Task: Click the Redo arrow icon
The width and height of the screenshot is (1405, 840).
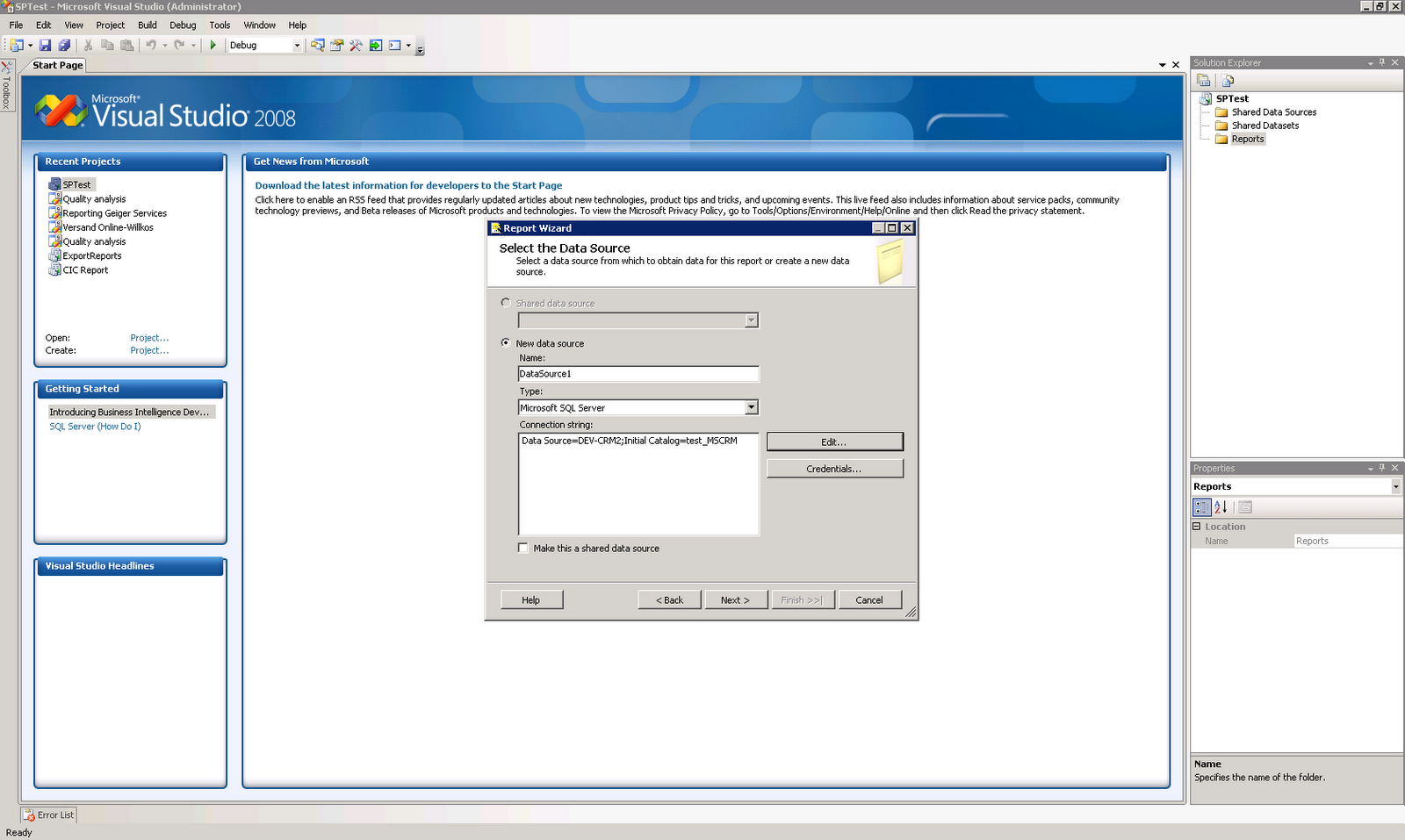Action: (x=179, y=46)
